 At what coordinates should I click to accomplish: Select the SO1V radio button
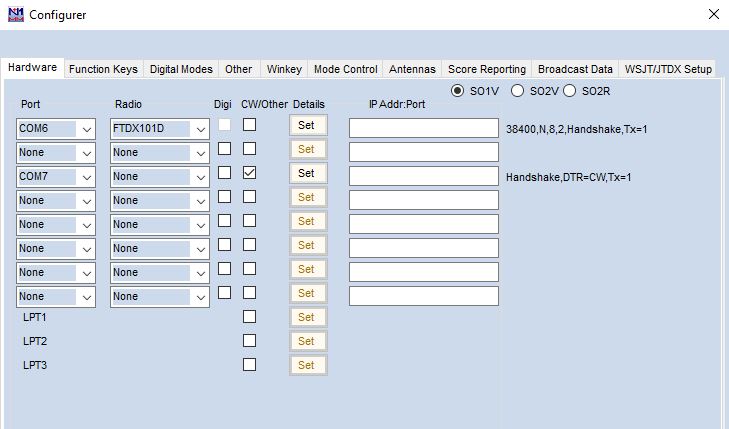(x=458, y=91)
